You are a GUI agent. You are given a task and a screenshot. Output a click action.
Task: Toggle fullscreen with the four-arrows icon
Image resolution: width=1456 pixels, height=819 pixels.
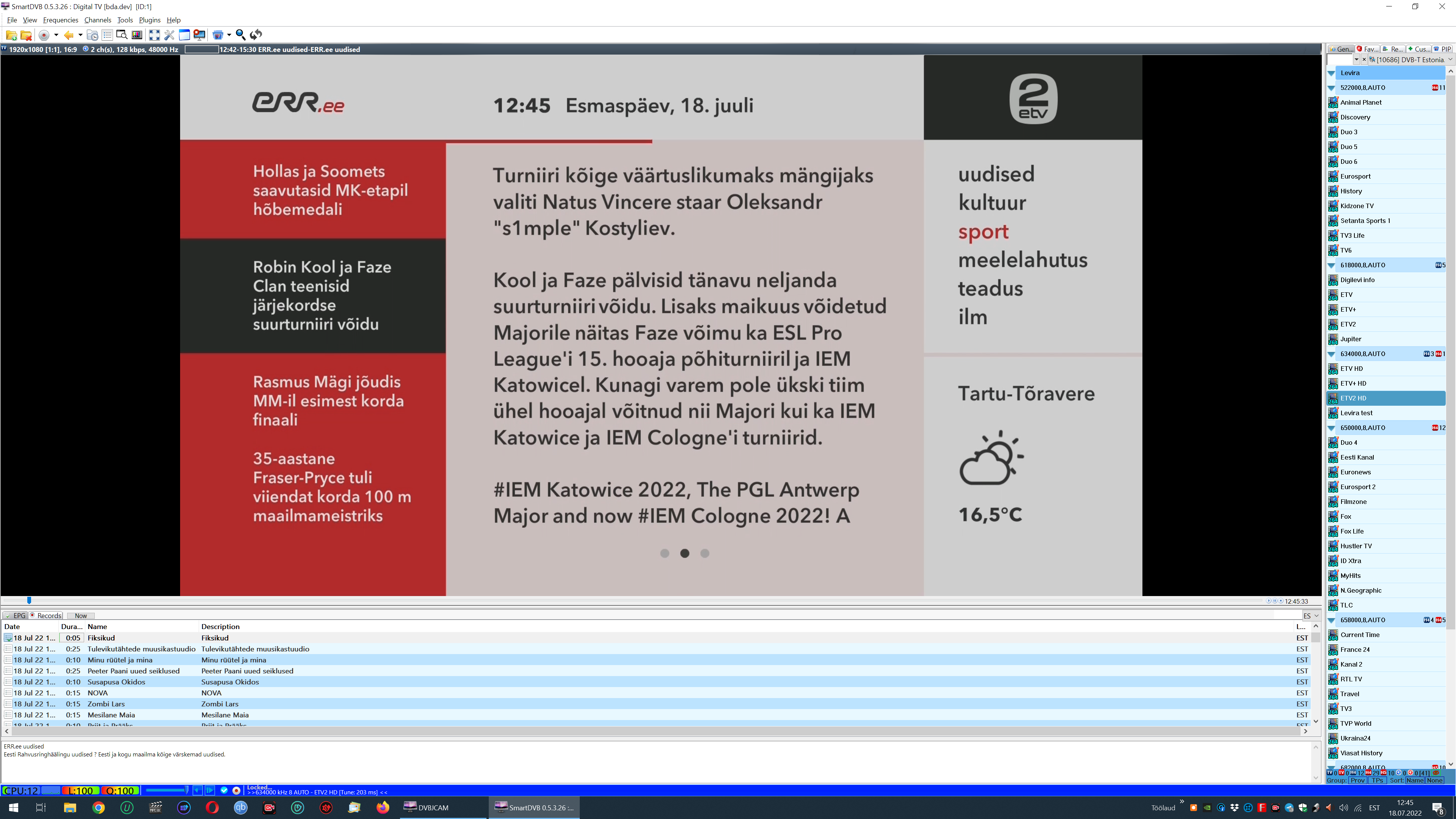pyautogui.click(x=154, y=35)
